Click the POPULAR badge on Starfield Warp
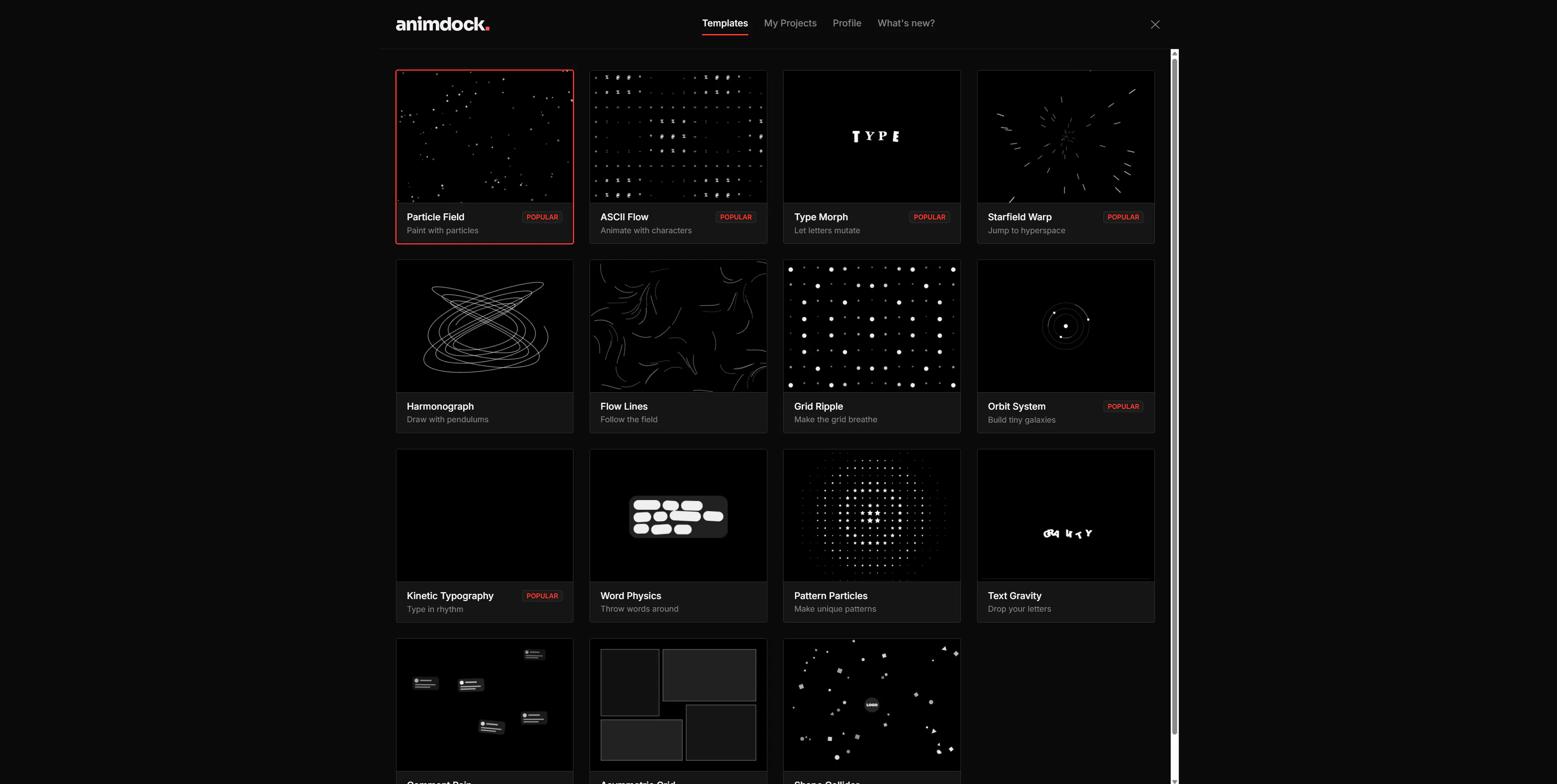The image size is (1557, 784). pyautogui.click(x=1123, y=217)
